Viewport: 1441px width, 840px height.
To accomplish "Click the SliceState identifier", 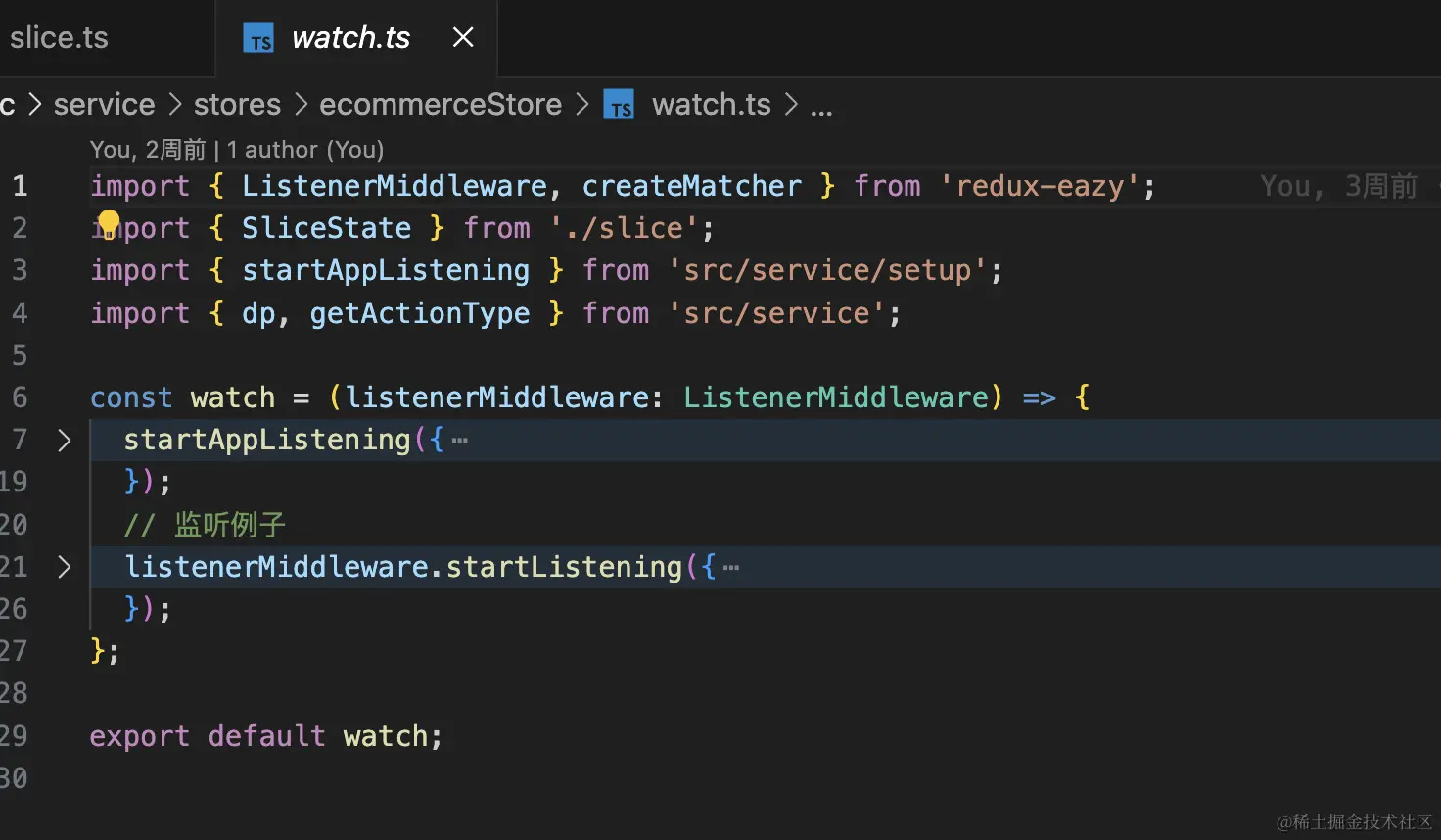I will [326, 228].
